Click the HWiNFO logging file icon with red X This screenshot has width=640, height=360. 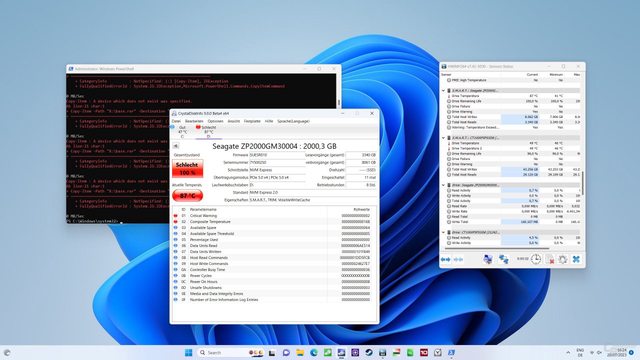coord(550,259)
